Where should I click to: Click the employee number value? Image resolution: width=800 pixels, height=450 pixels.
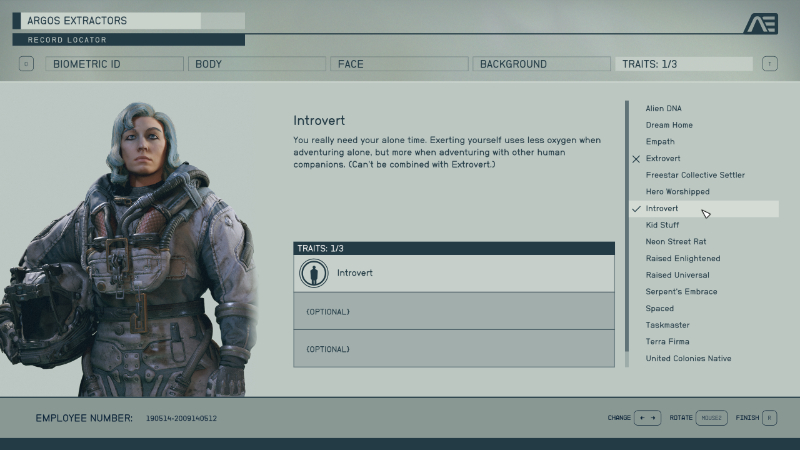click(x=181, y=418)
